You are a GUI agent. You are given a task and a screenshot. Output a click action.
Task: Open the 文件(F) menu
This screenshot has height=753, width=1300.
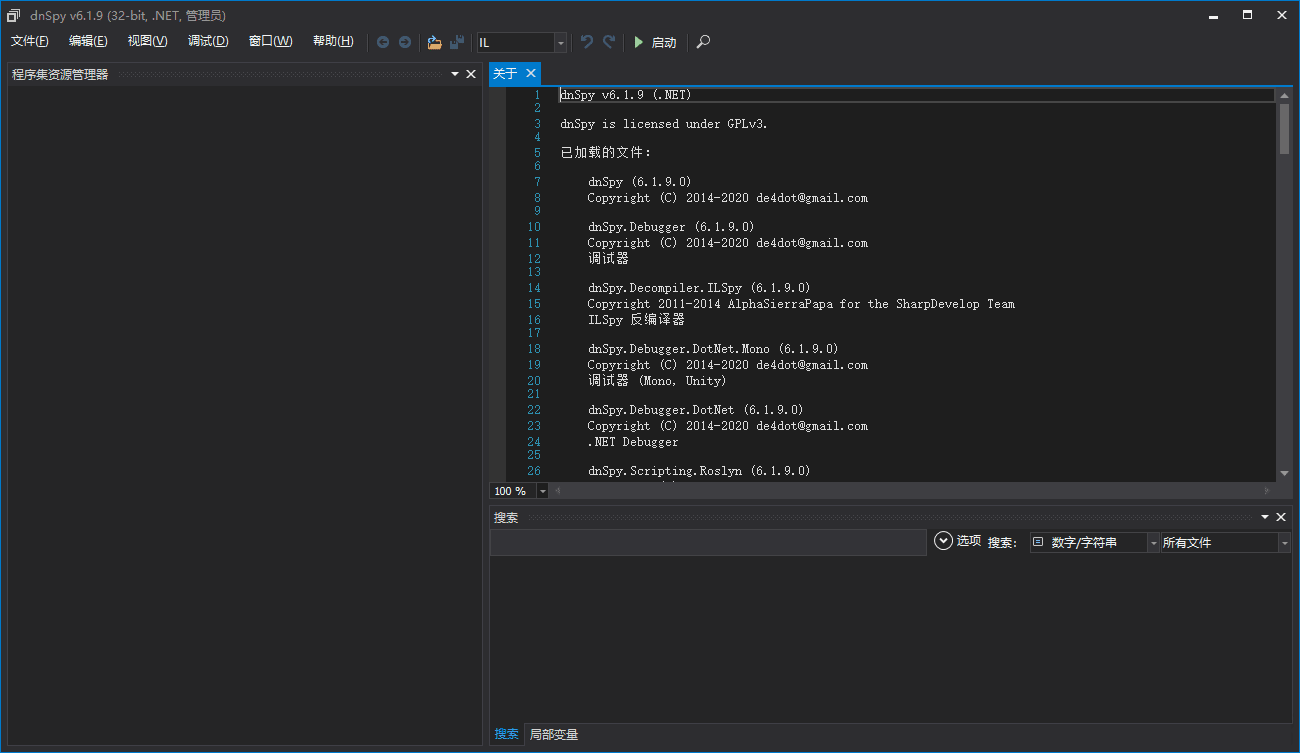[x=30, y=41]
